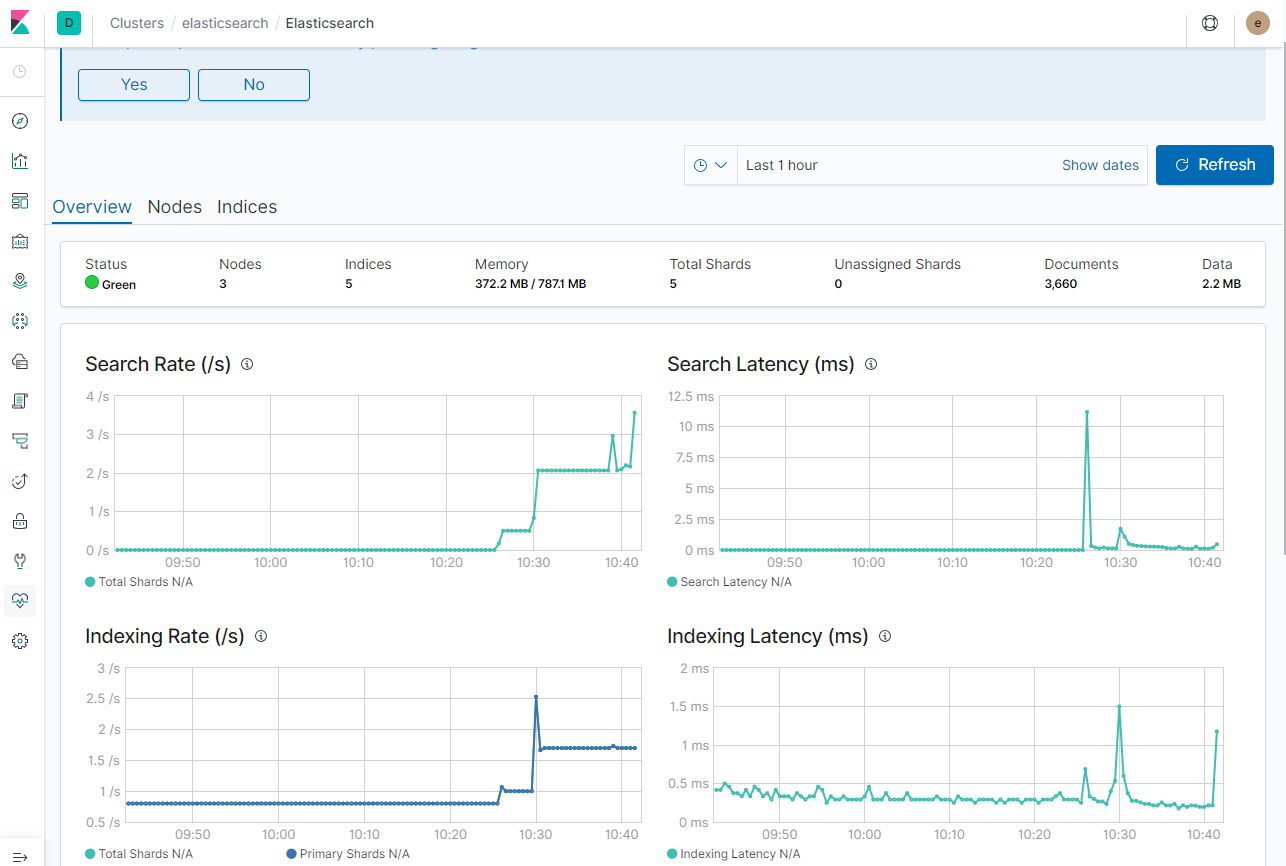Open SIEM lock icon in sidebar
This screenshot has height=866, width=1286.
20,521
